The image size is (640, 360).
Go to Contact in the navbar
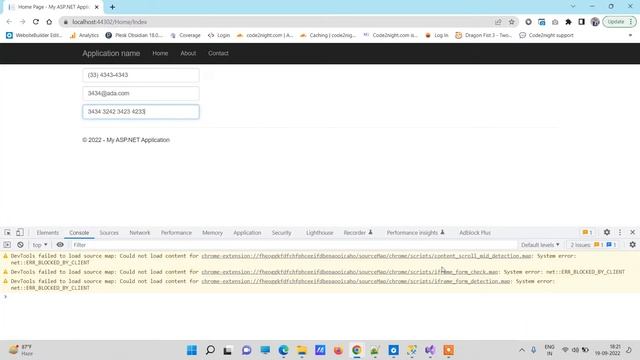click(x=218, y=53)
